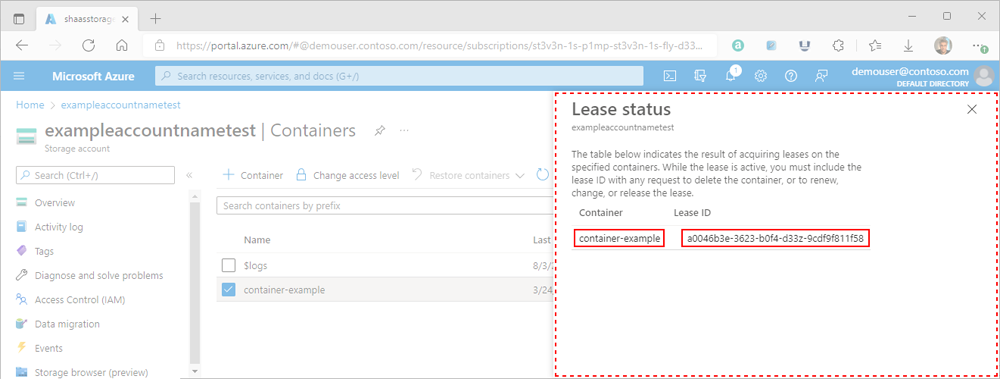
Task: Open Overview in the sidebar
Action: pyautogui.click(x=55, y=202)
